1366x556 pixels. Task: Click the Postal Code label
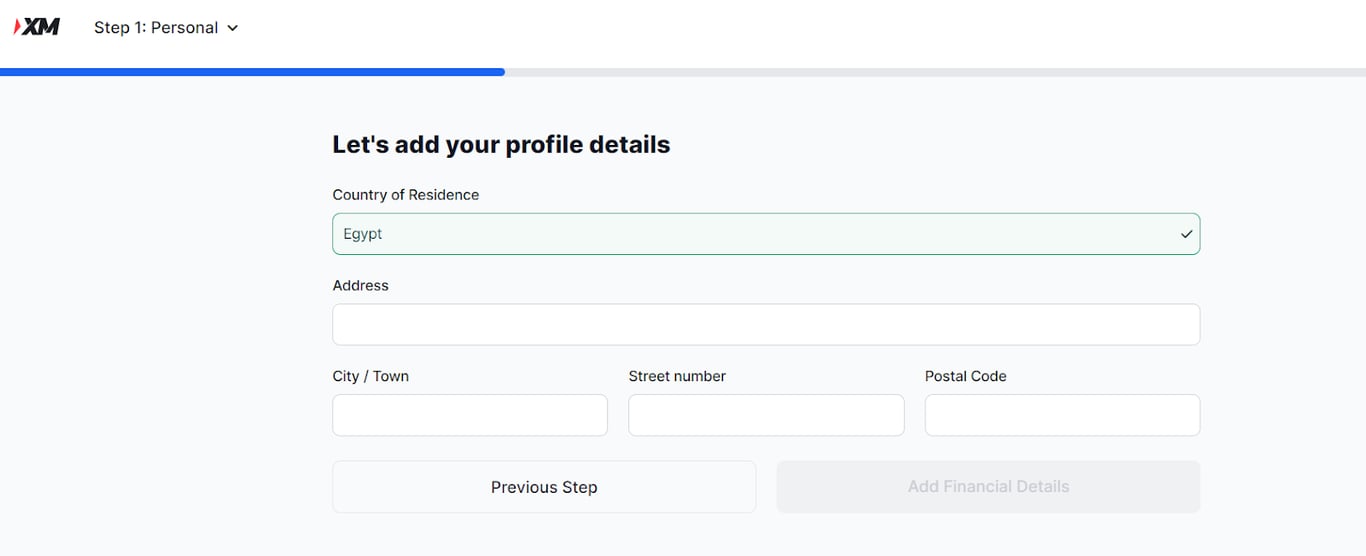[x=965, y=376]
